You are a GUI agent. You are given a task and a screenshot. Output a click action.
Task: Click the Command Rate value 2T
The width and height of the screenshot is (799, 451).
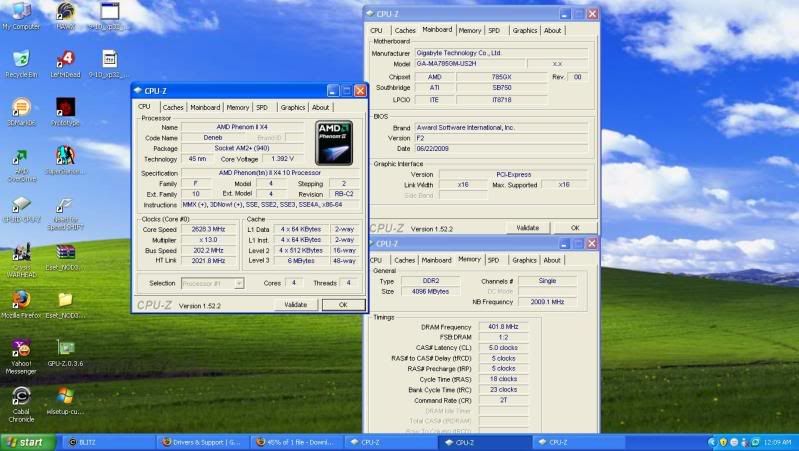(x=503, y=401)
